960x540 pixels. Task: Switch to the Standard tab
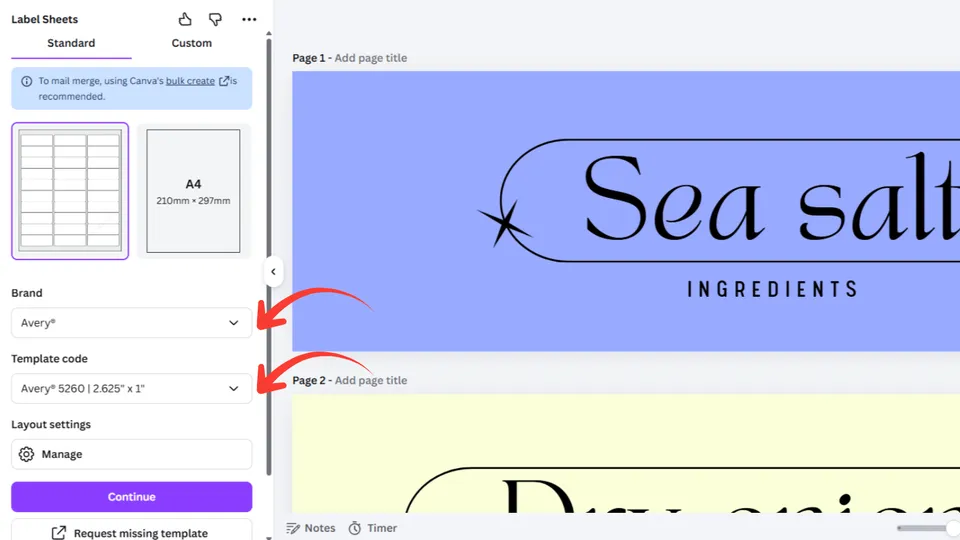[71, 43]
